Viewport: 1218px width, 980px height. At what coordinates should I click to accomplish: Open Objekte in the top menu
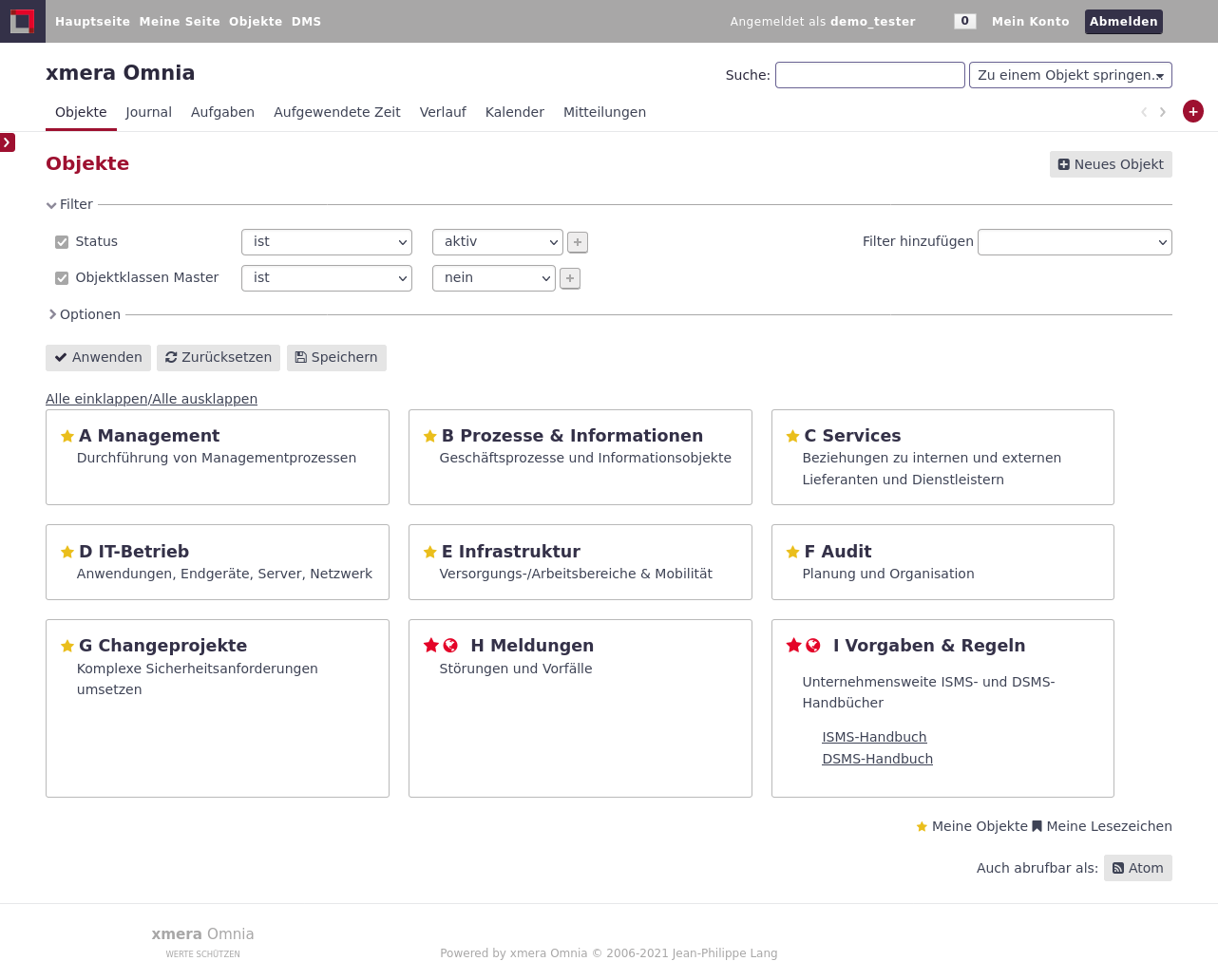coord(256,21)
